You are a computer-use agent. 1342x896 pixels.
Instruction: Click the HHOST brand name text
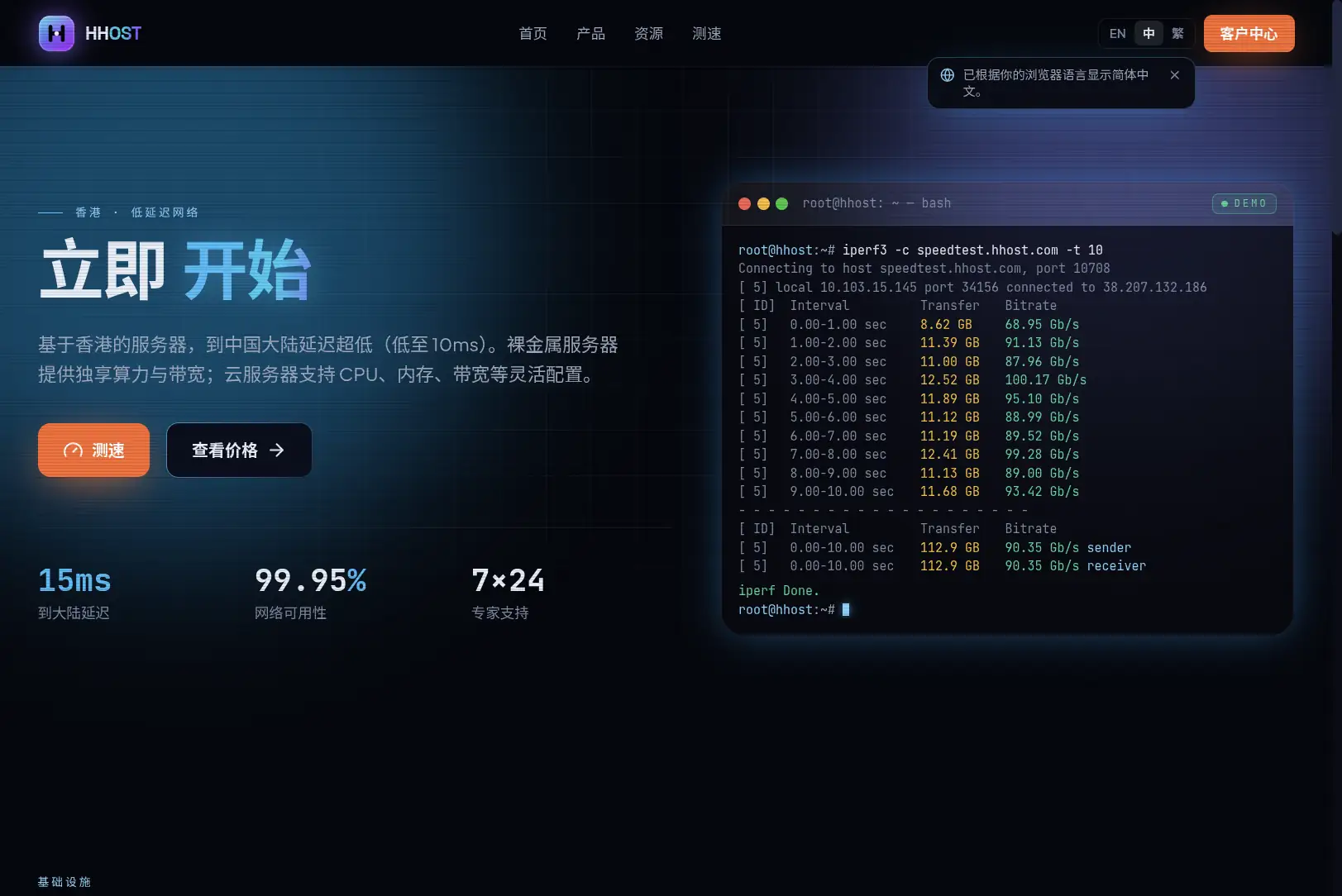pyautogui.click(x=113, y=34)
